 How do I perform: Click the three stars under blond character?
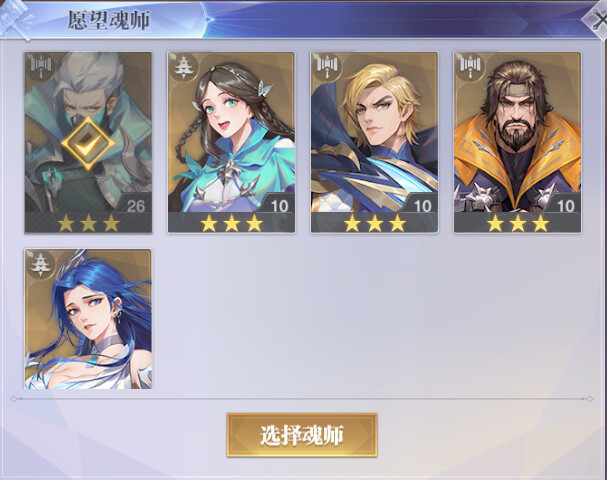point(374,223)
